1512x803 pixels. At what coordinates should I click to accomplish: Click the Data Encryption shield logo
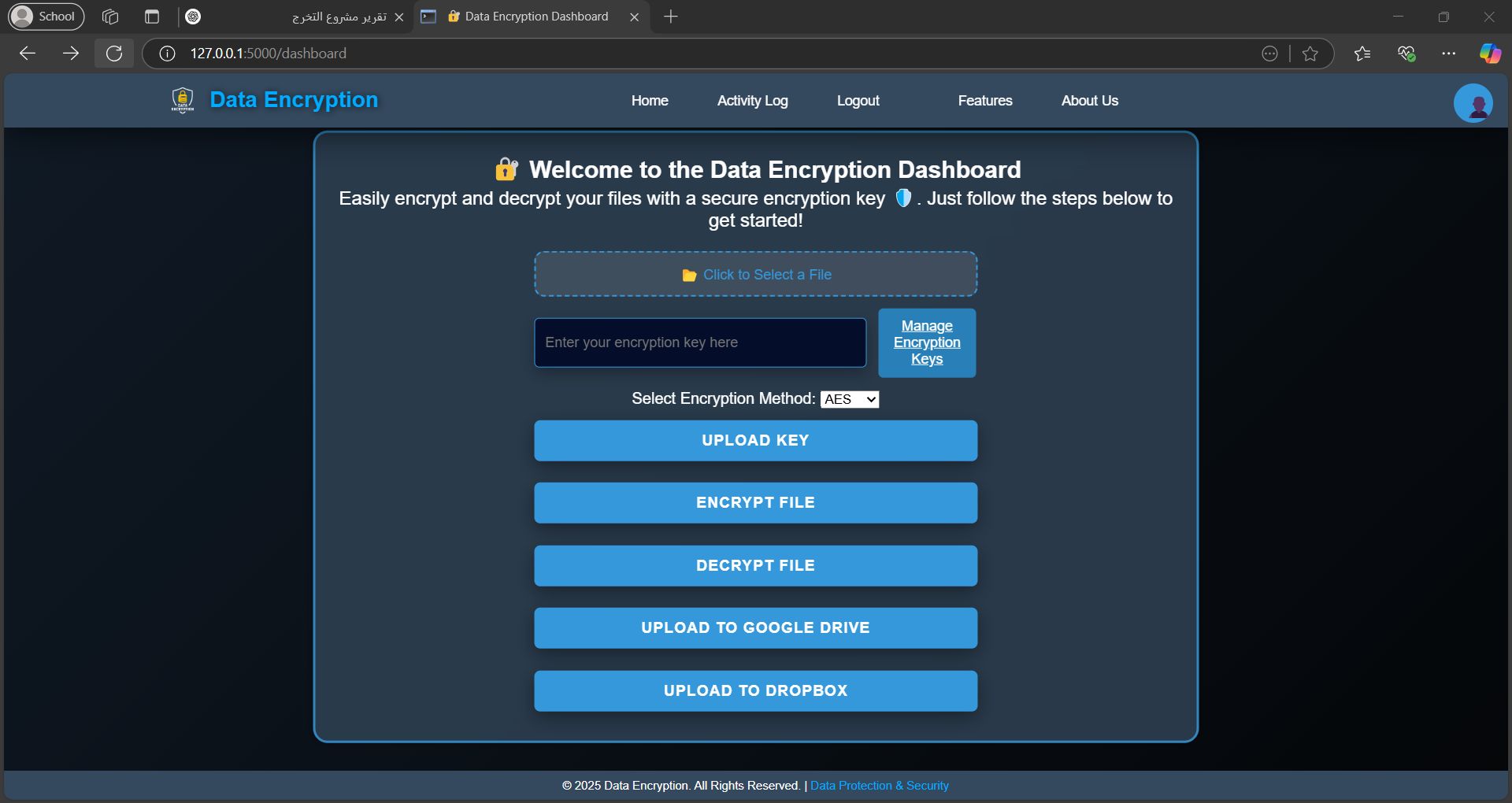point(183,100)
